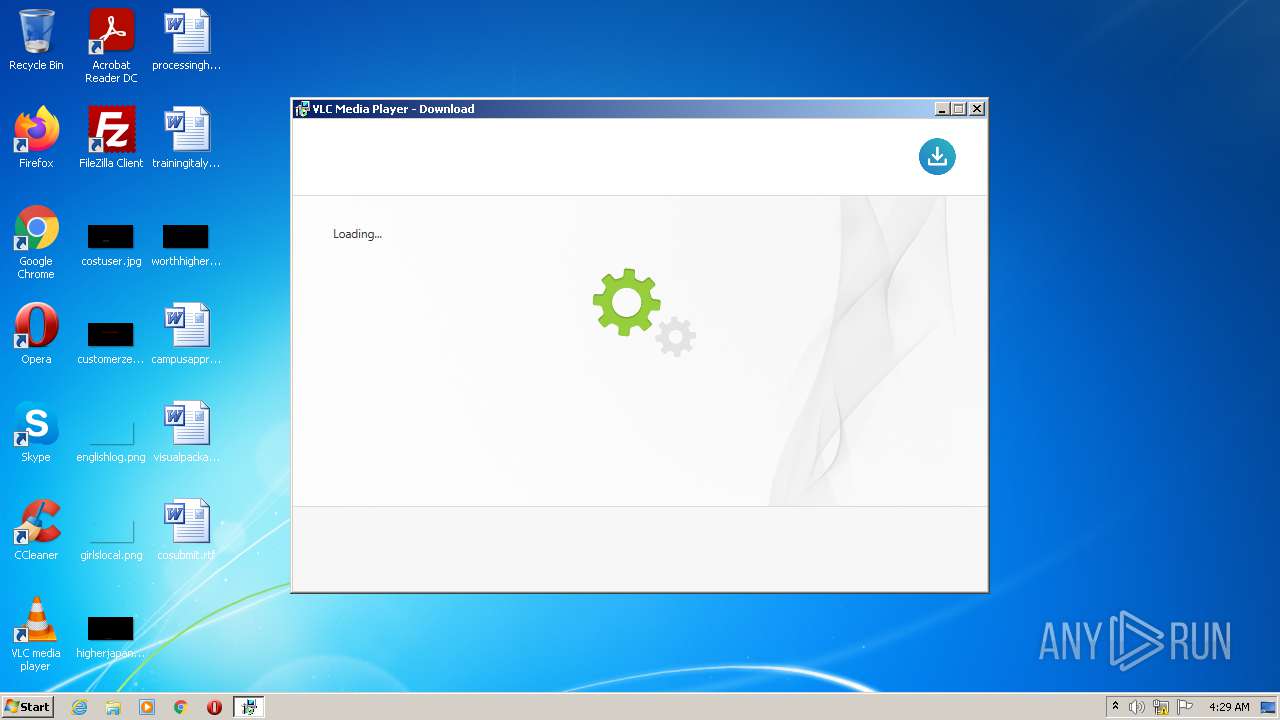Image resolution: width=1280 pixels, height=720 pixels.
Task: Open Windows Explorer folder in taskbar
Action: 113,707
